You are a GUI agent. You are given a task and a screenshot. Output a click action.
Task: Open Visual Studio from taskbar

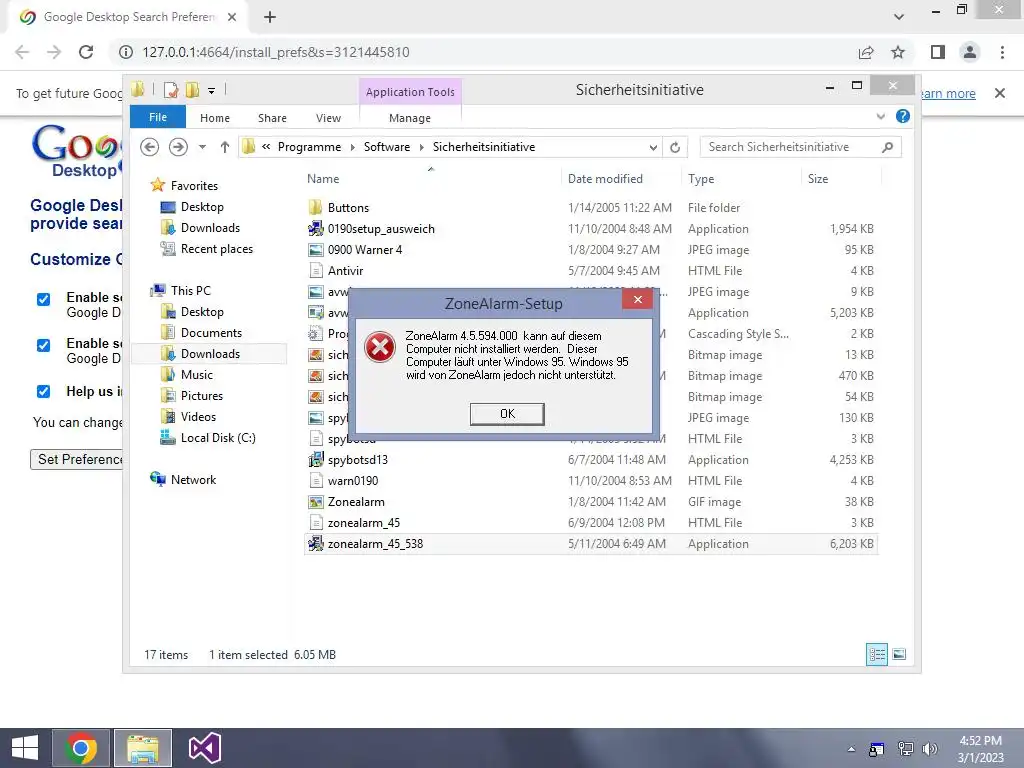pos(204,748)
